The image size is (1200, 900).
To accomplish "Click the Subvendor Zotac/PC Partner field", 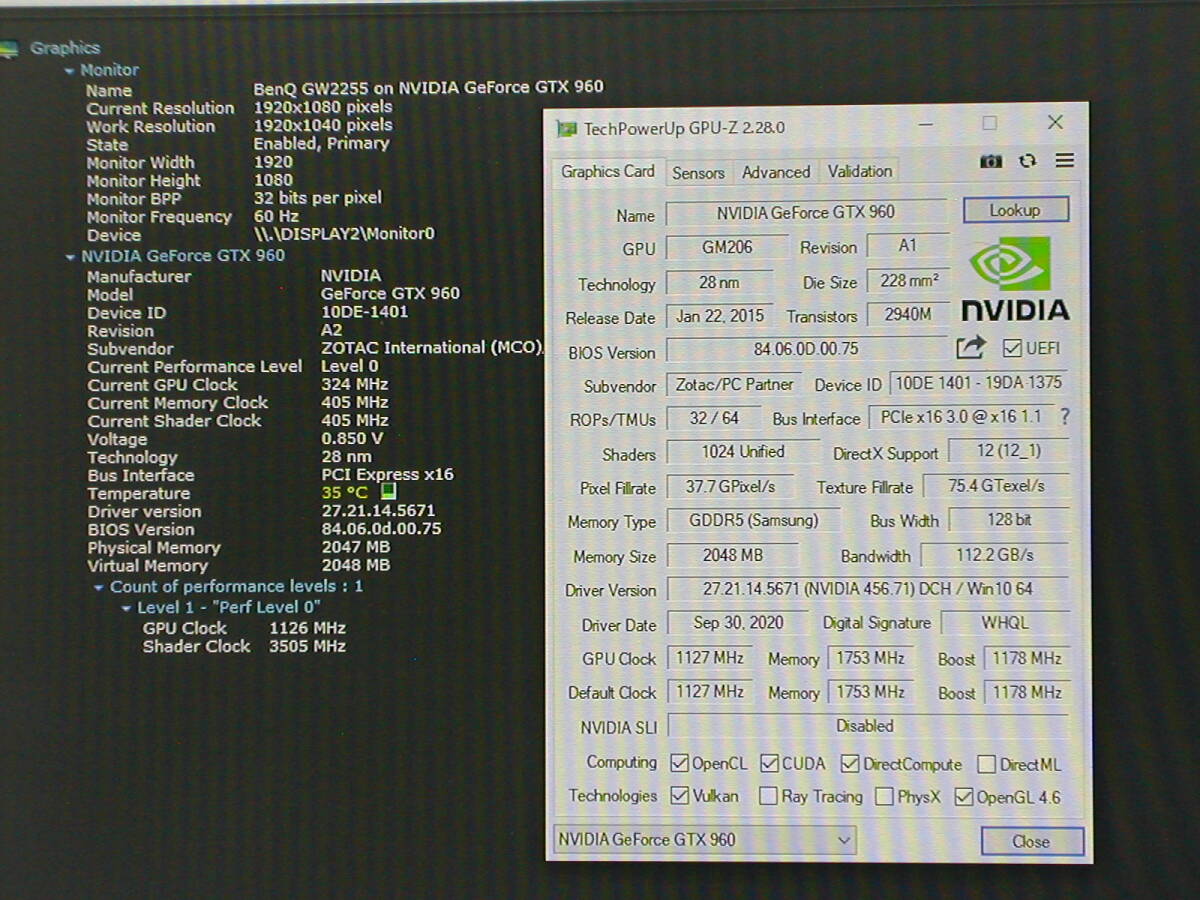I will pos(734,384).
